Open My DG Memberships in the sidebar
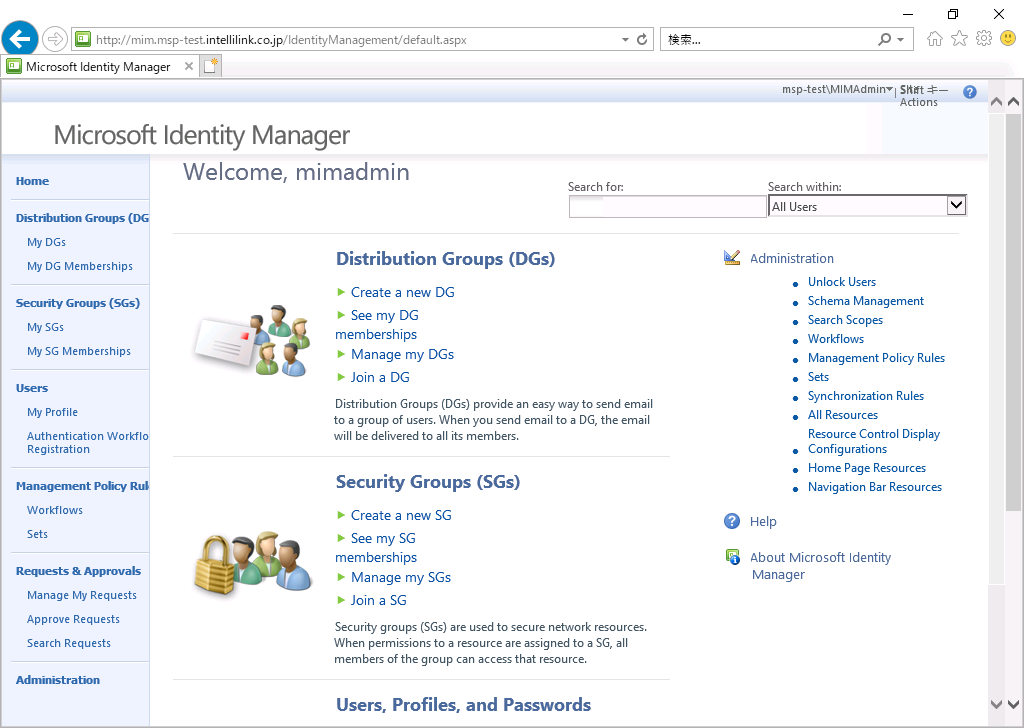The height and width of the screenshot is (728, 1024). point(80,266)
